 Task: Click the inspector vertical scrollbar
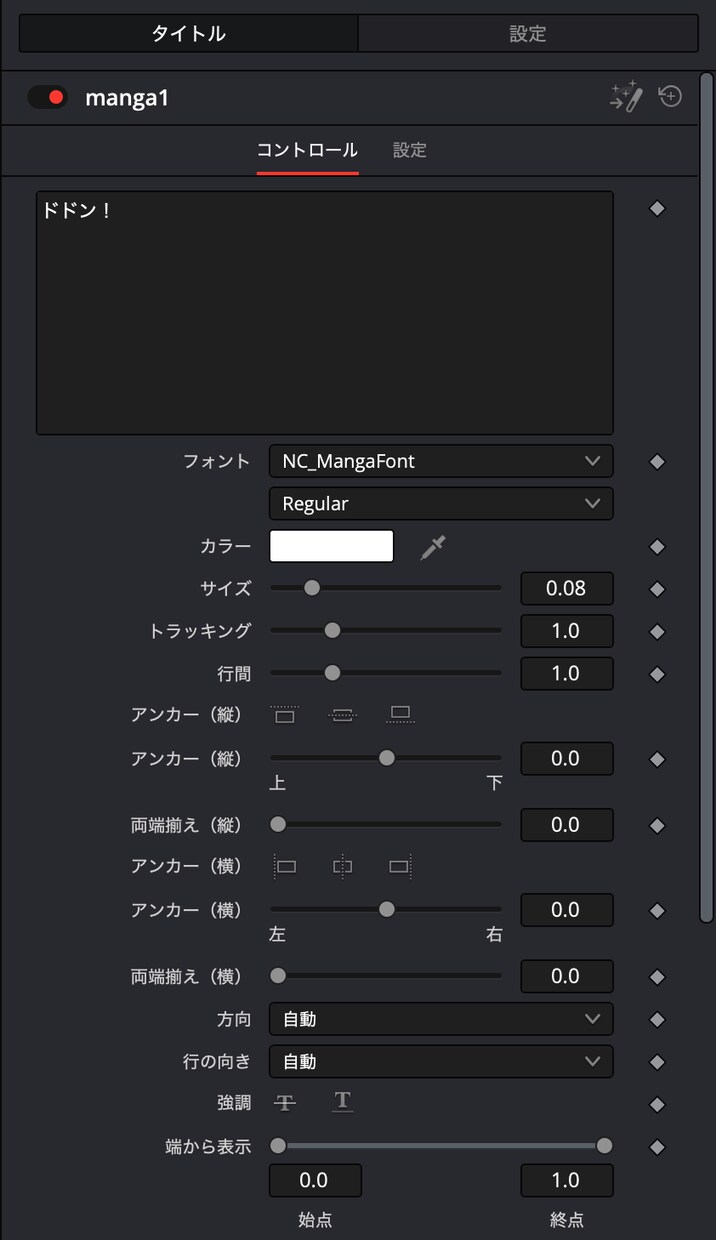click(x=706, y=497)
